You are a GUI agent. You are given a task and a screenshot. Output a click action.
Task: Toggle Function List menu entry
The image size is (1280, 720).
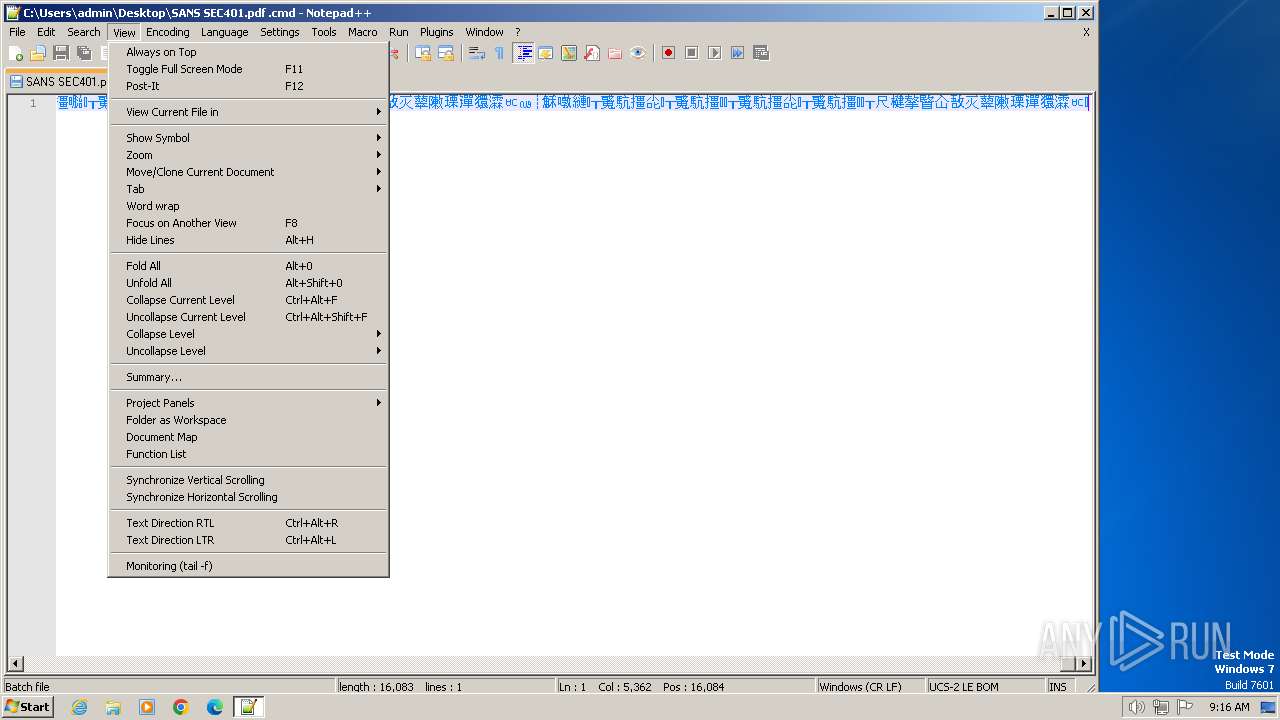(248, 454)
